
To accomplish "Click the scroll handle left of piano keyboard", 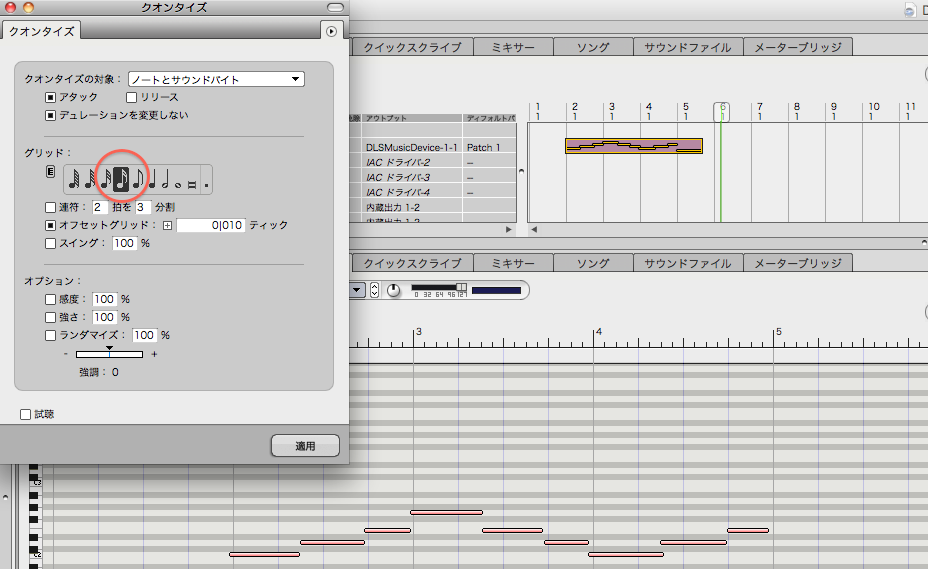I will coord(5,497).
